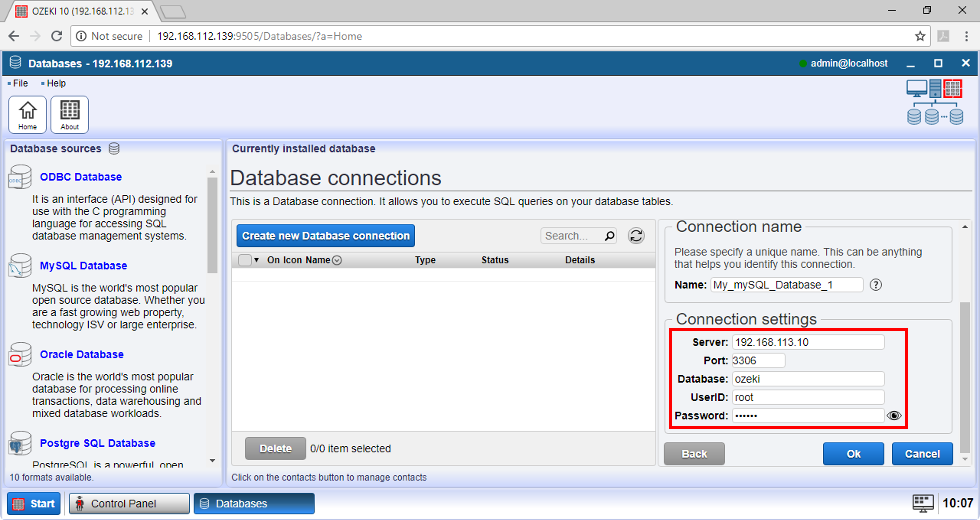The image size is (980, 520).
Task: Open the Name column sort dropdown
Action: pos(337,260)
